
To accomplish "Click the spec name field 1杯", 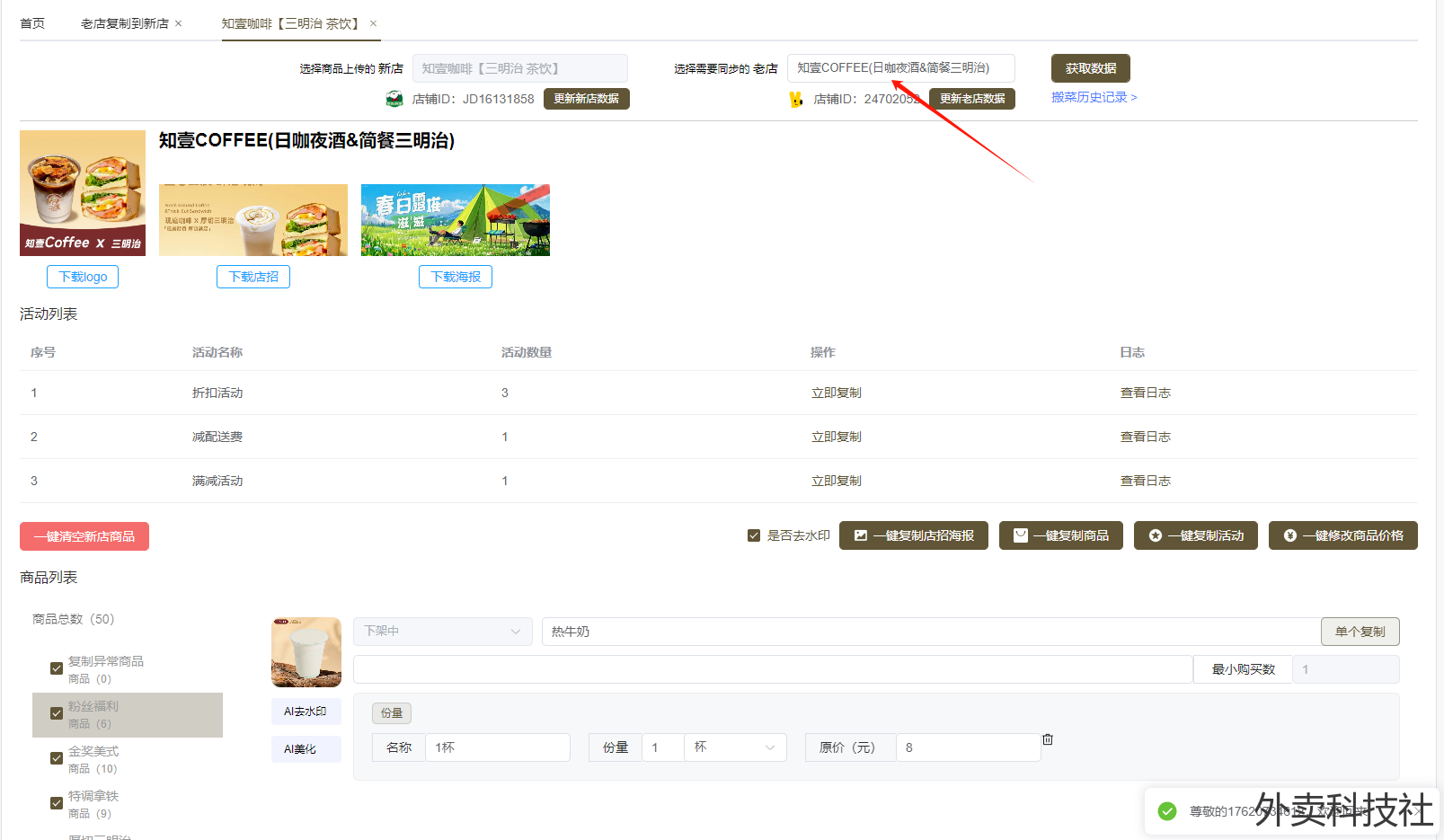I will [498, 747].
